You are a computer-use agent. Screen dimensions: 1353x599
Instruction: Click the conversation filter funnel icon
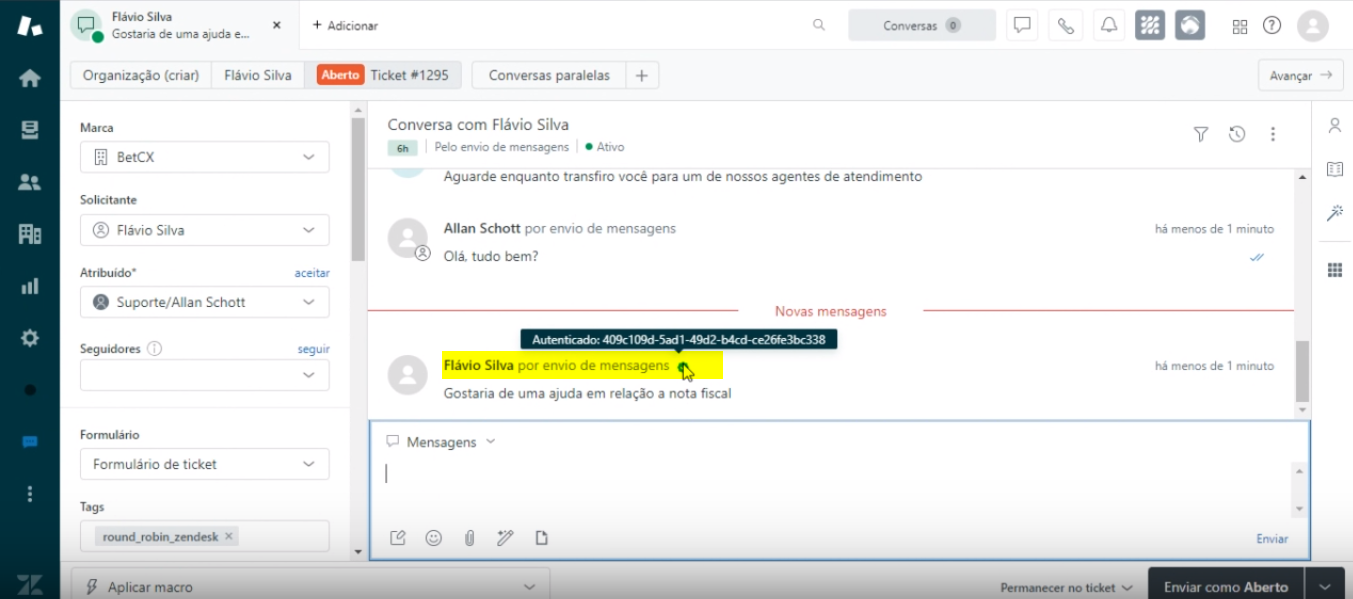(x=1201, y=134)
